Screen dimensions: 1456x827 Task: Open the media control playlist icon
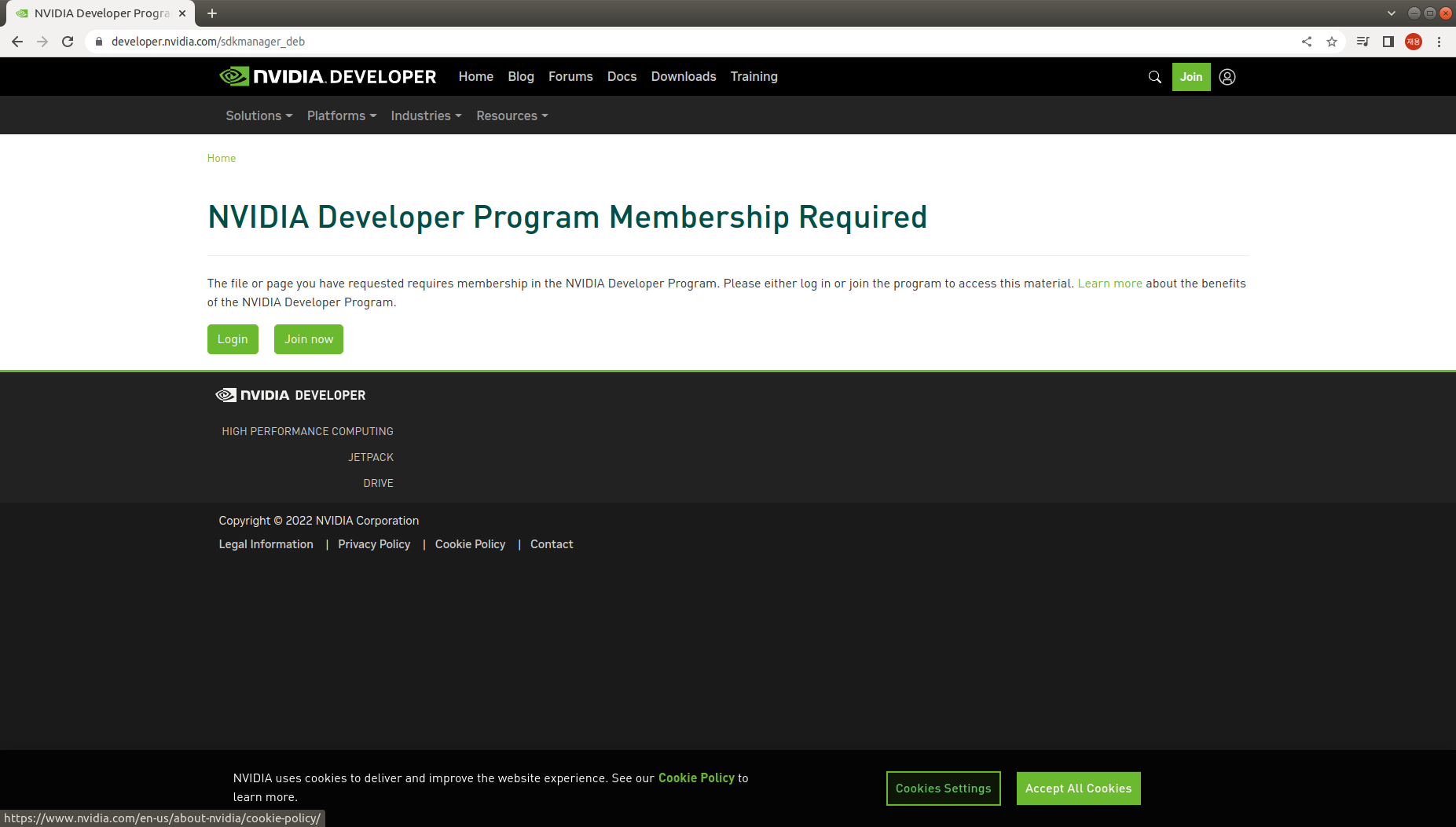(1363, 42)
